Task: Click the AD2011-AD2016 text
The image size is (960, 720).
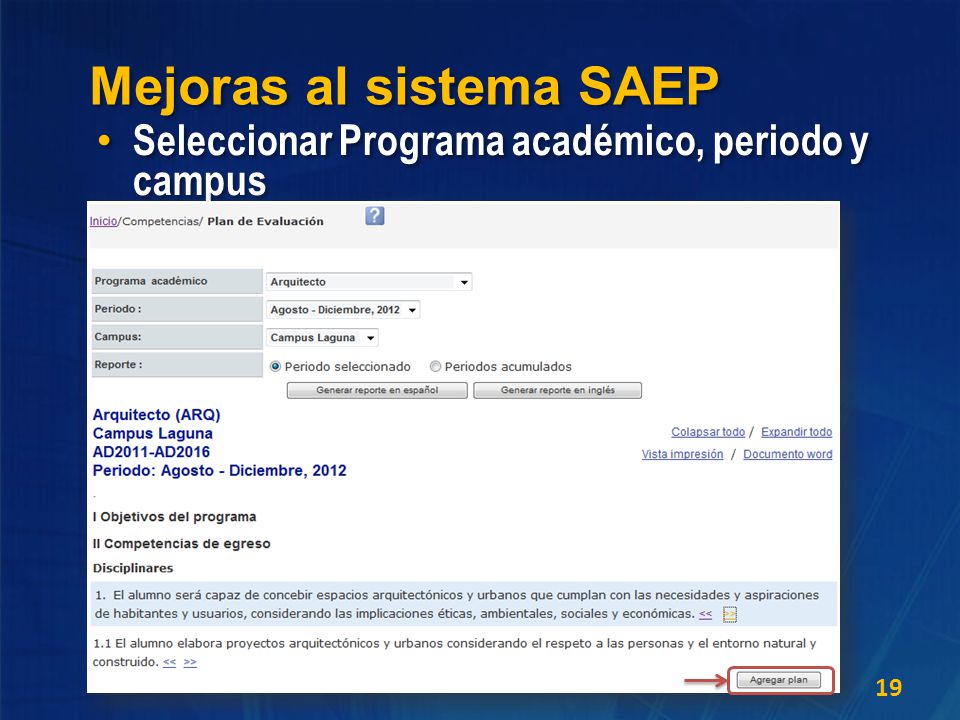Action: 151,452
